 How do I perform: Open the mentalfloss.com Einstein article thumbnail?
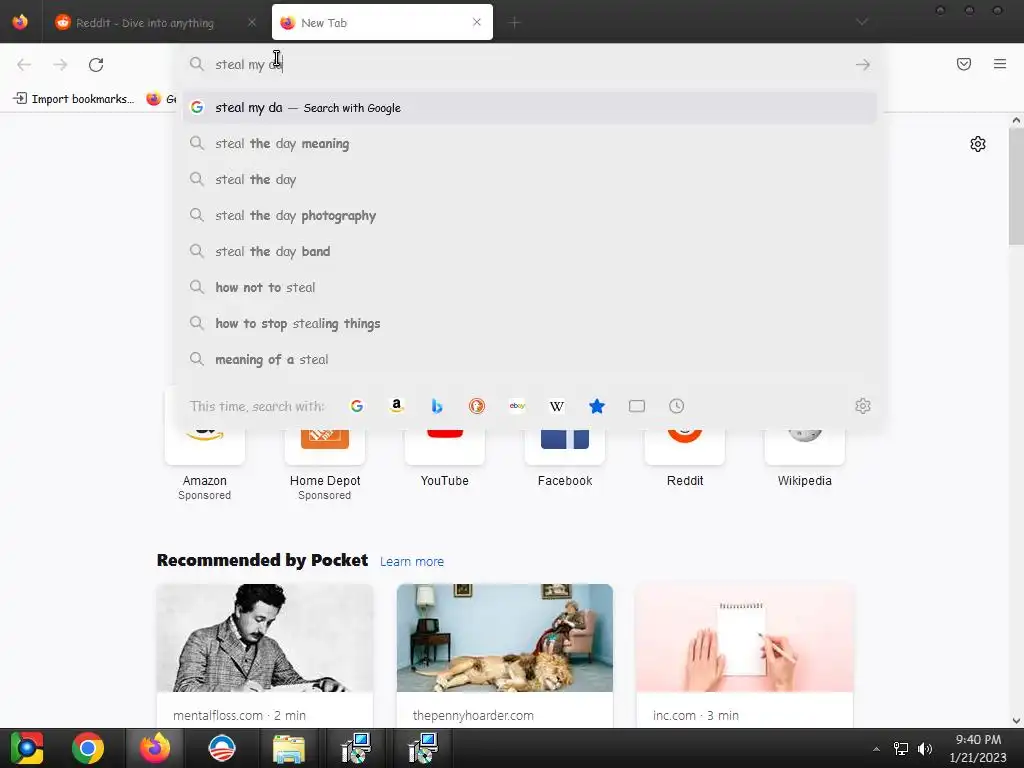click(265, 638)
